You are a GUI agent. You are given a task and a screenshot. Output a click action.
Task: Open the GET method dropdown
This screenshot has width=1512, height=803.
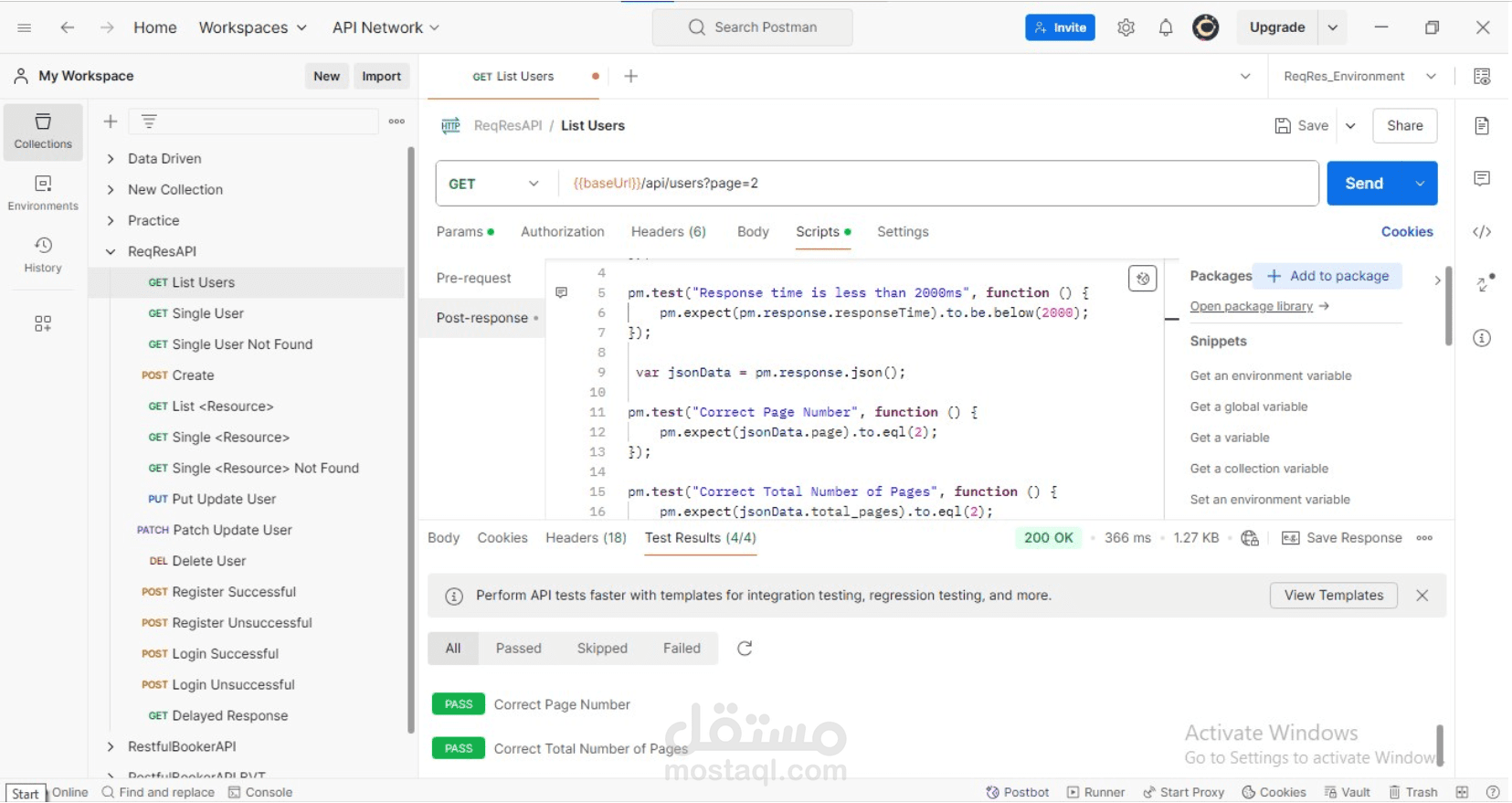click(x=494, y=184)
